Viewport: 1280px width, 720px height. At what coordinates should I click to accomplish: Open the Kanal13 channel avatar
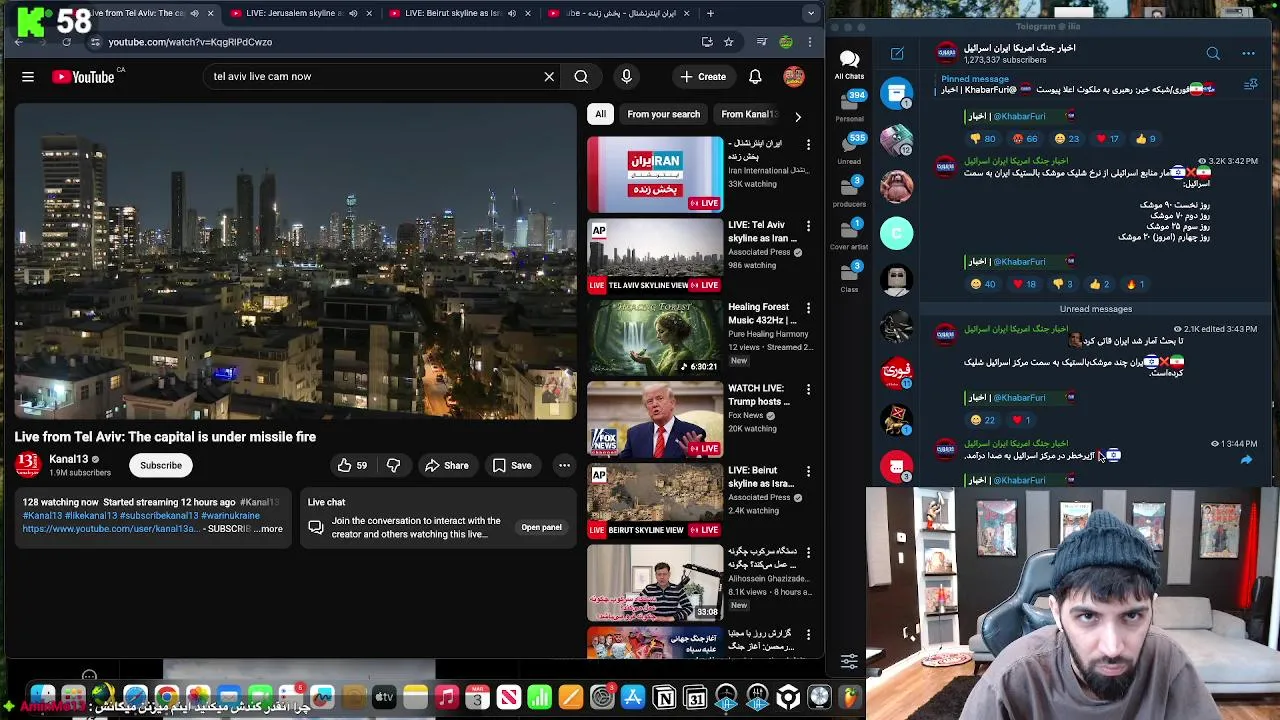pos(28,465)
